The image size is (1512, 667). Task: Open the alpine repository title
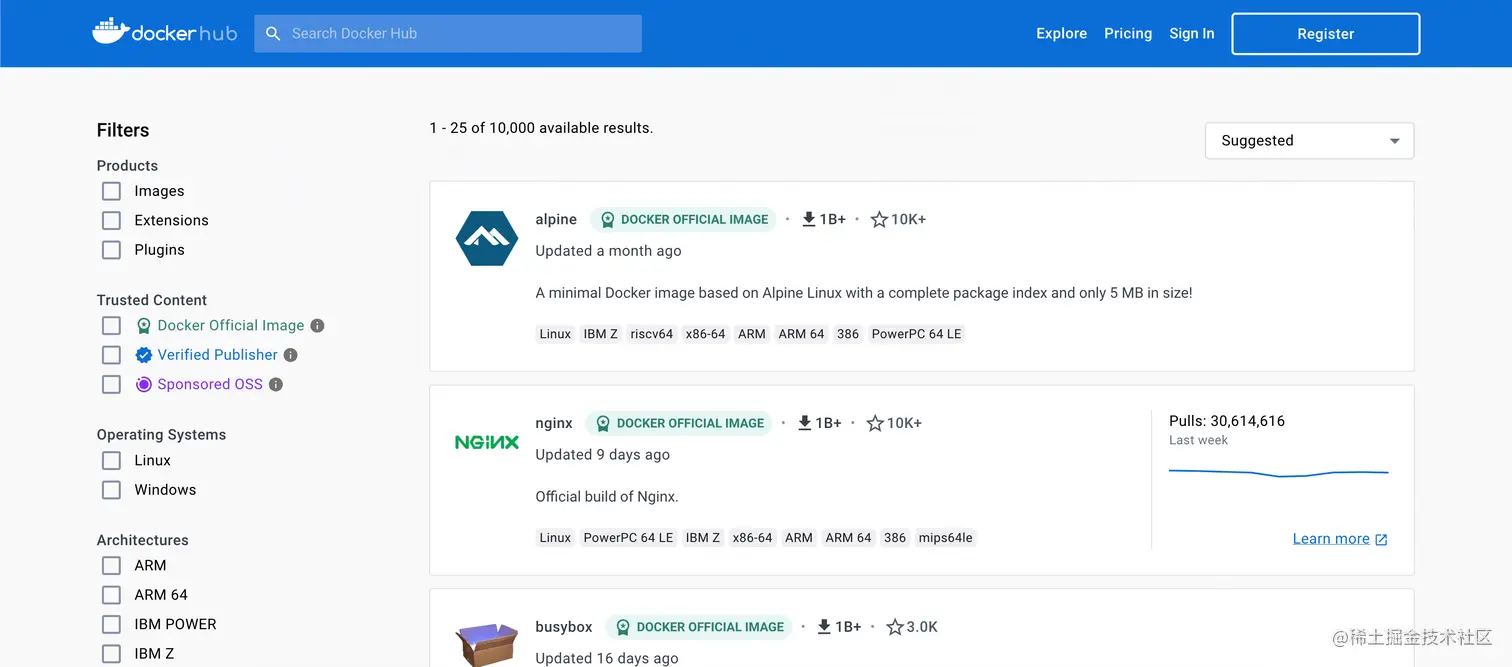[556, 219]
